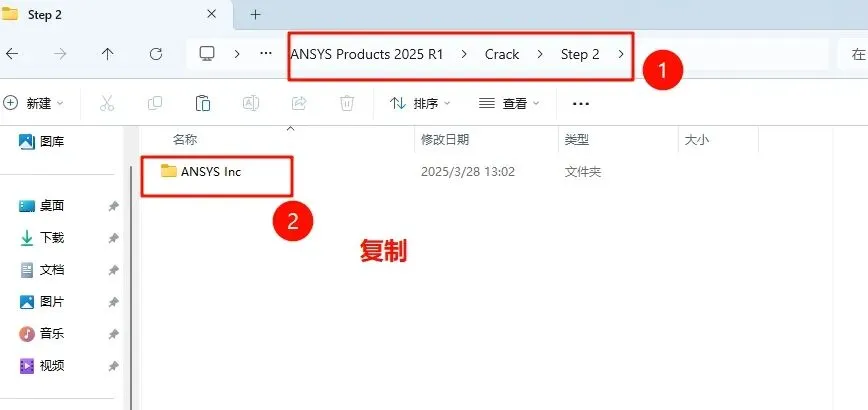Go up one folder level

(107, 54)
